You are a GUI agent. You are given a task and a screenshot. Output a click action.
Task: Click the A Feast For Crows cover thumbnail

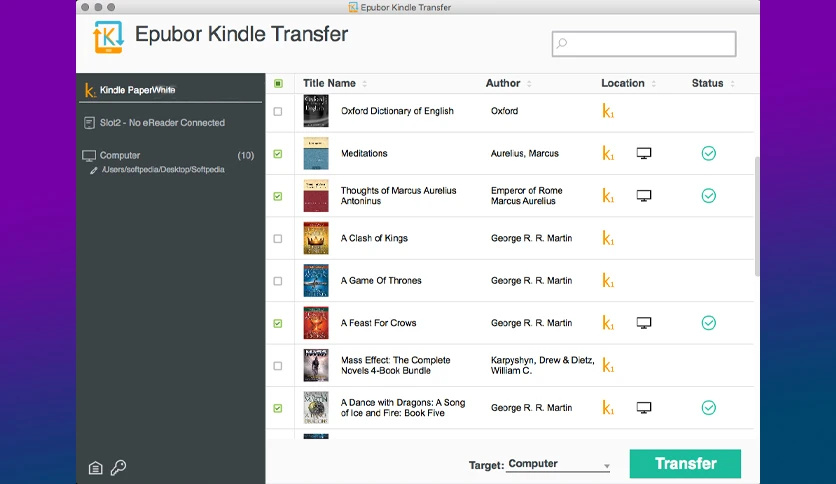(316, 323)
